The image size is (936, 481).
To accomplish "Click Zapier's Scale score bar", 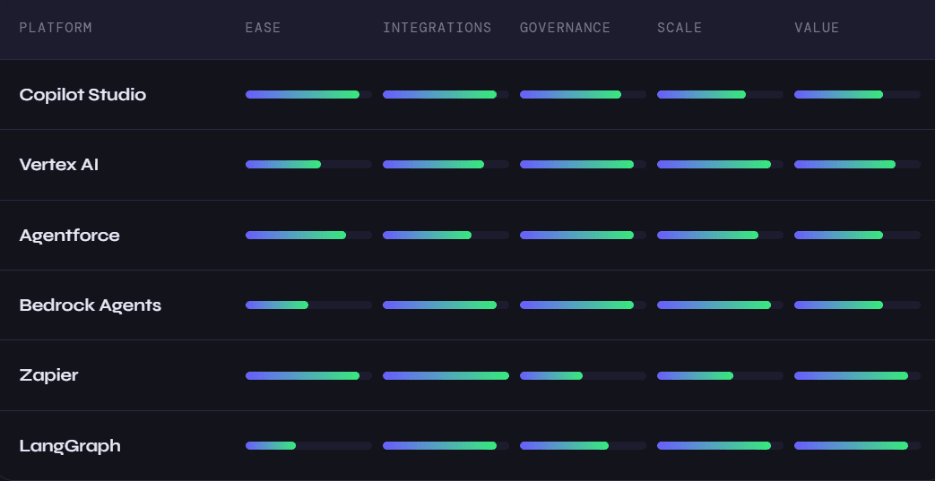I will coord(721,376).
